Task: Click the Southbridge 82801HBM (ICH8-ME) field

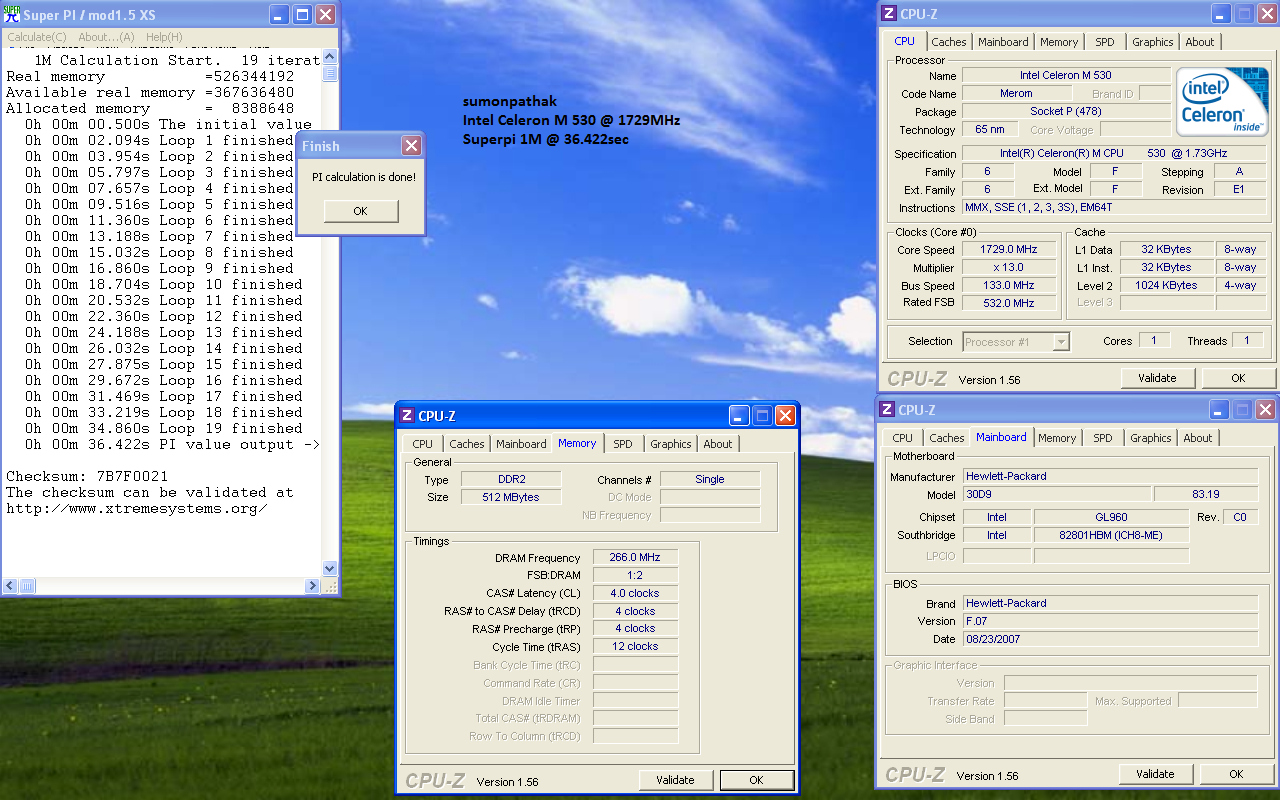Action: tap(1111, 535)
